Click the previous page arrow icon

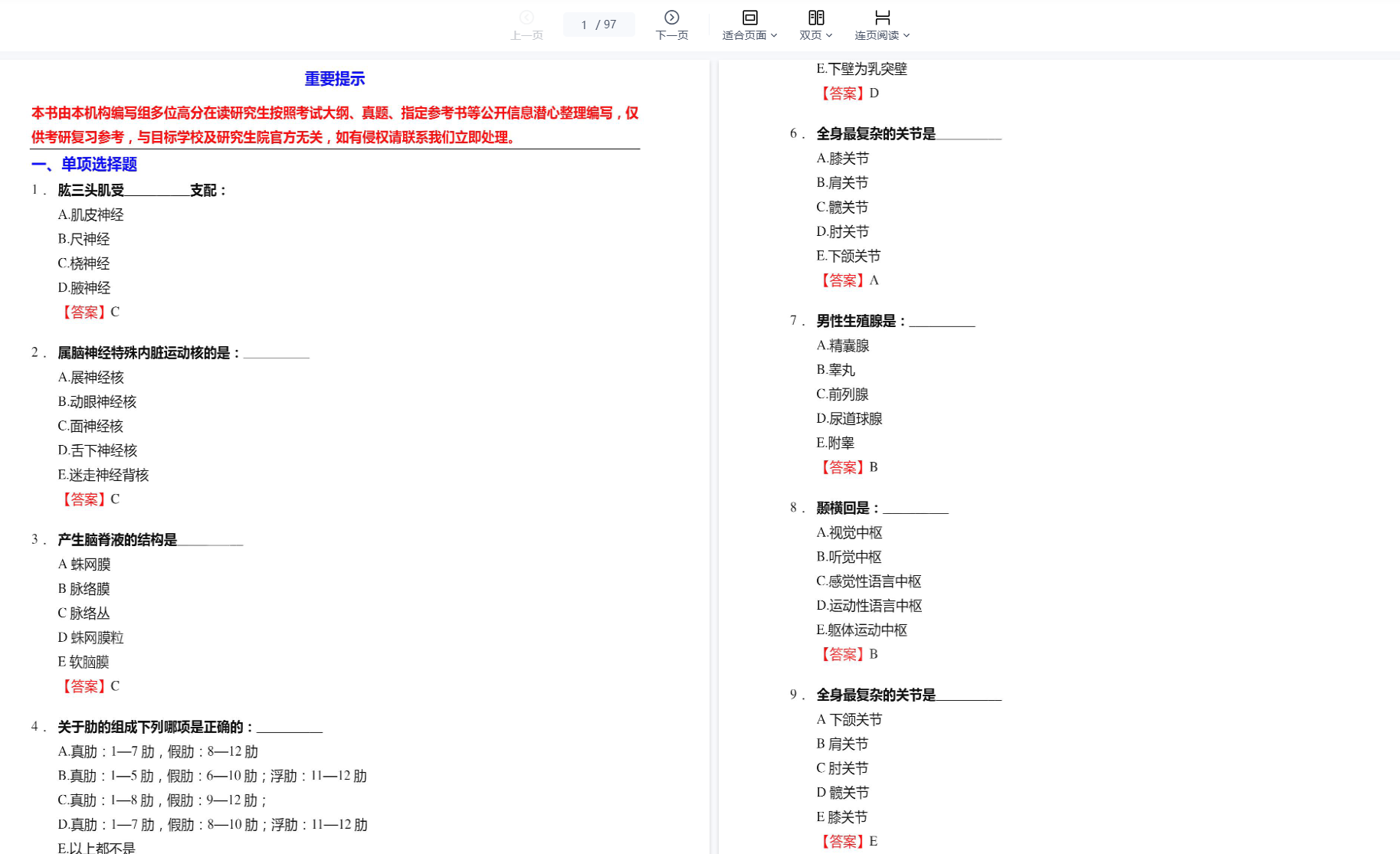(x=526, y=18)
